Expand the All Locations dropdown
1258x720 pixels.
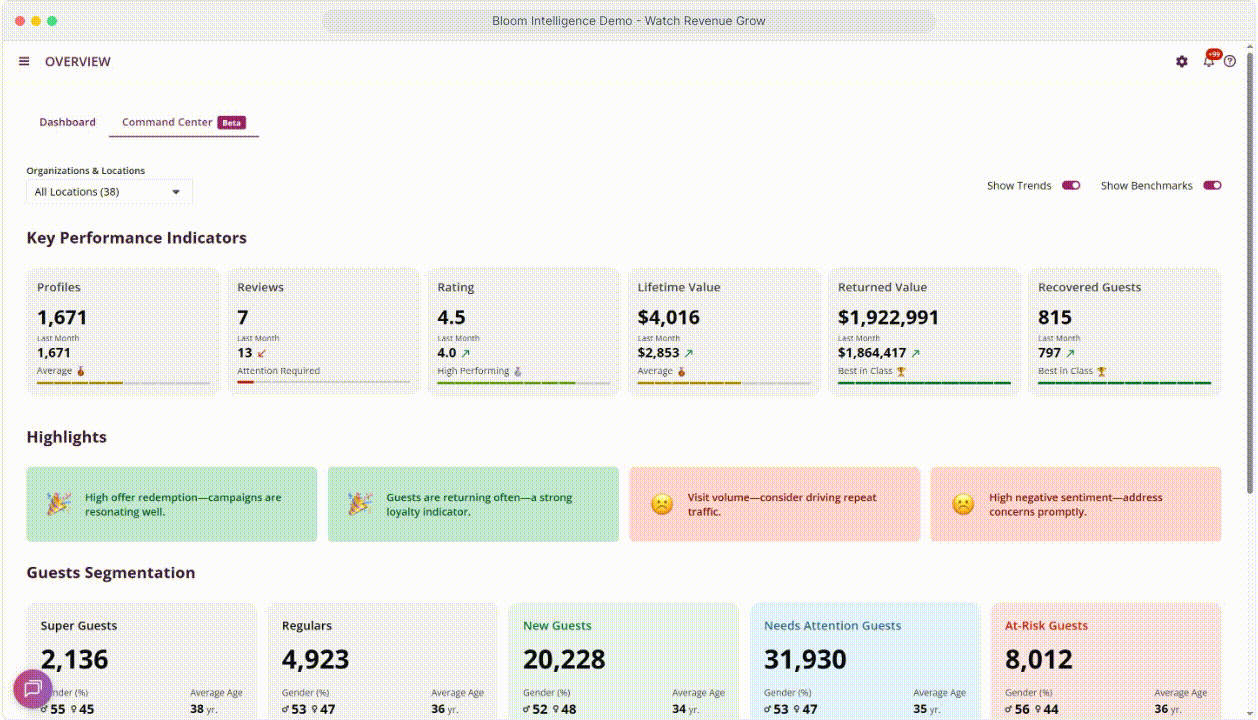(x=108, y=192)
